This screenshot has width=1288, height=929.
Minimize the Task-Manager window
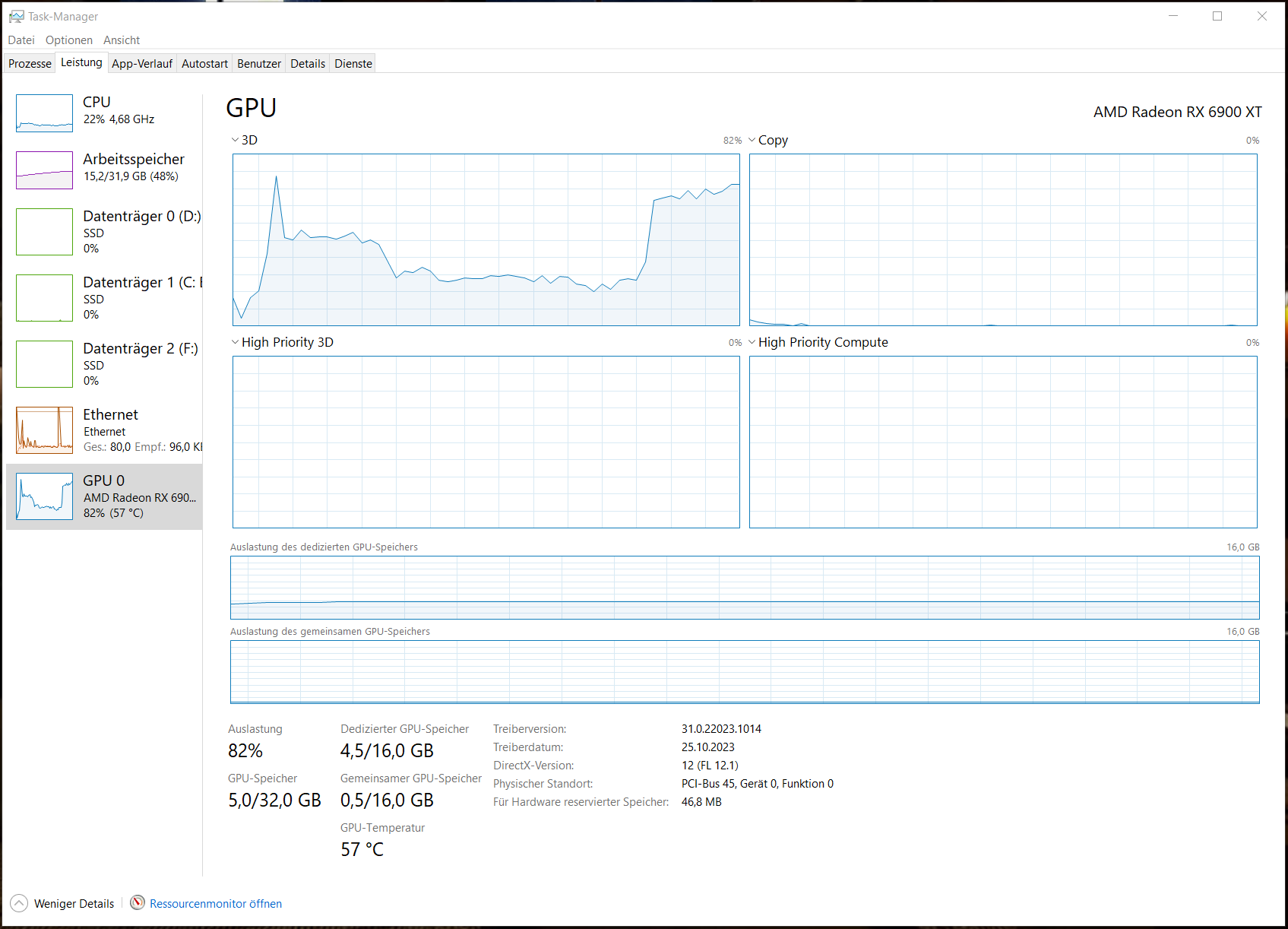pos(1173,16)
